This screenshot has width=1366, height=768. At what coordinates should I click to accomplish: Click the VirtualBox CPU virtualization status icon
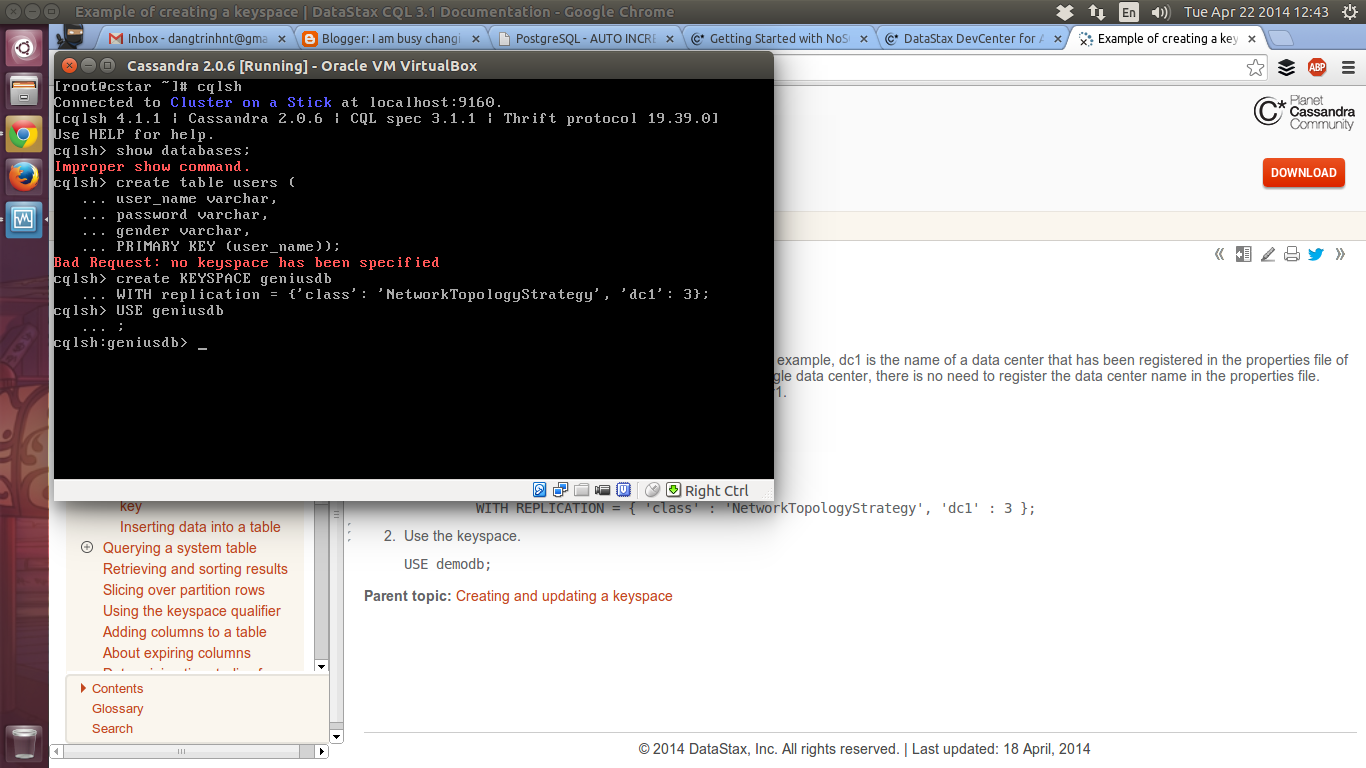tap(623, 490)
